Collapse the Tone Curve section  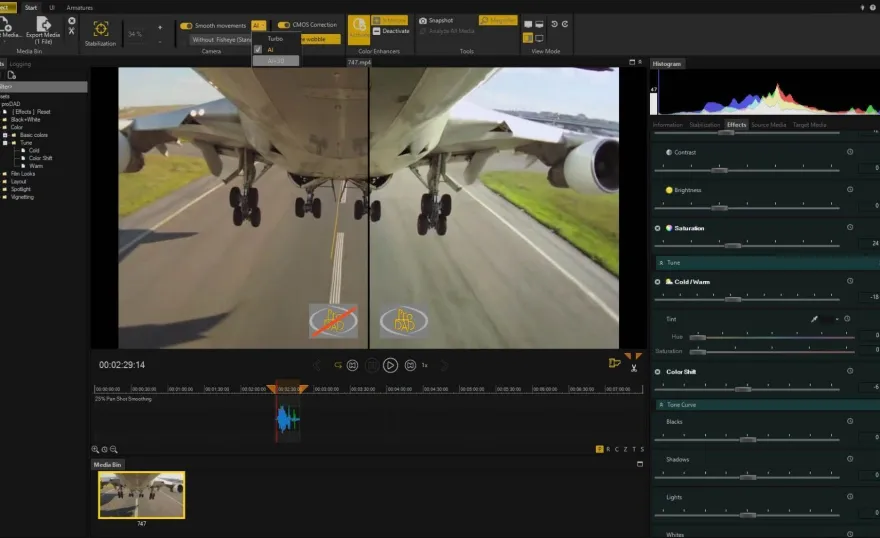click(661, 404)
